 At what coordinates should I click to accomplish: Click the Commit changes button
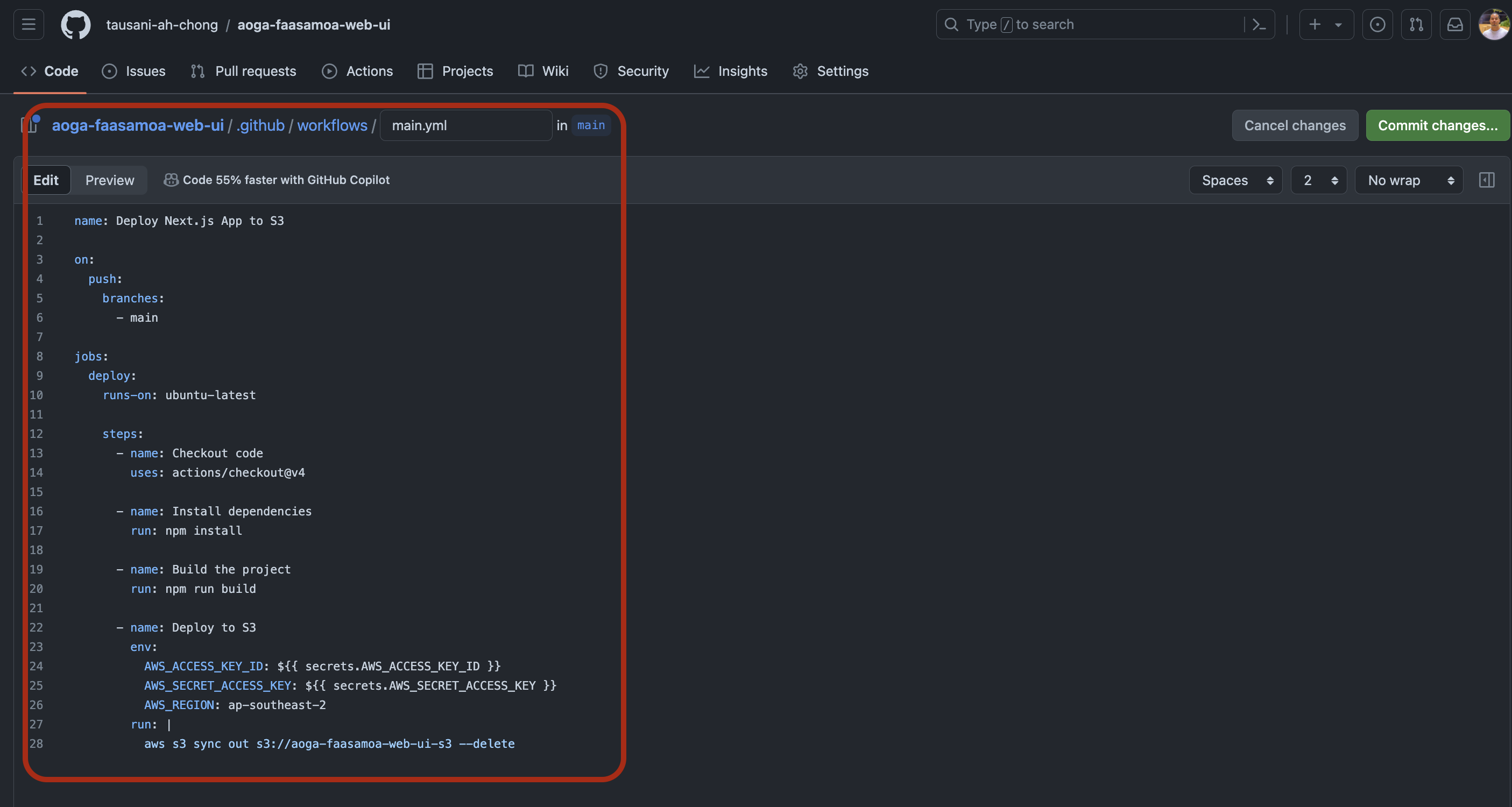point(1437,125)
